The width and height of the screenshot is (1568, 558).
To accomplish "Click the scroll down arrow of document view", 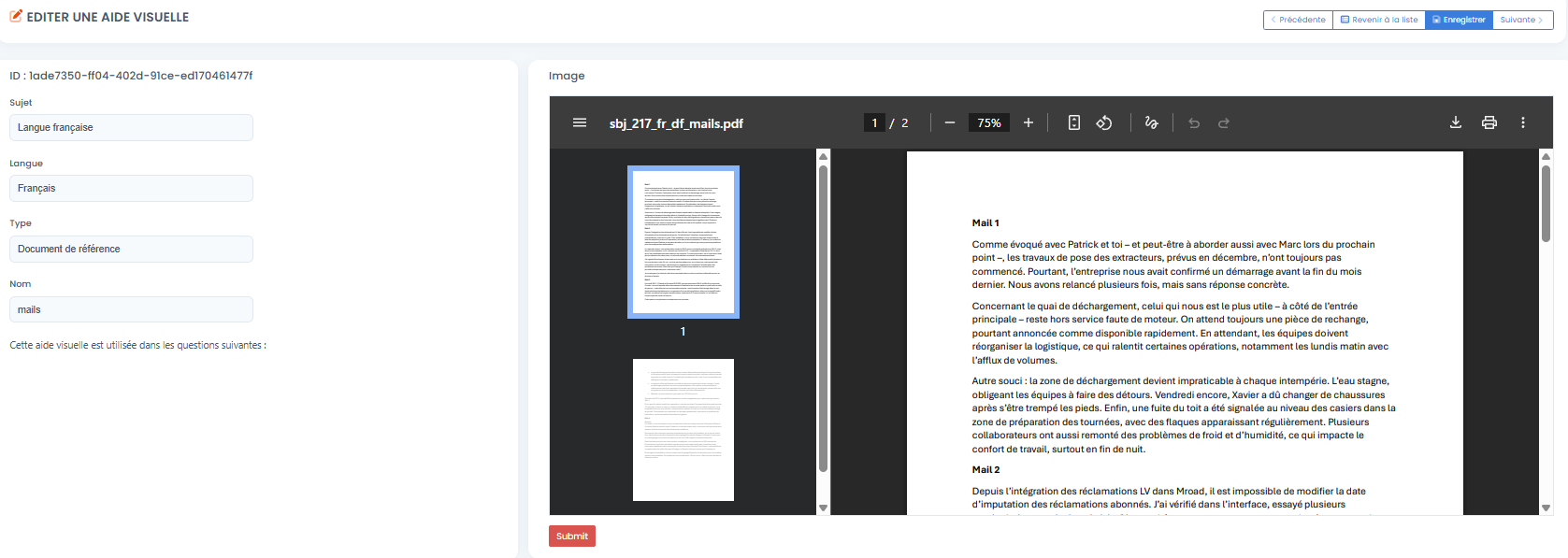I will [x=1546, y=508].
